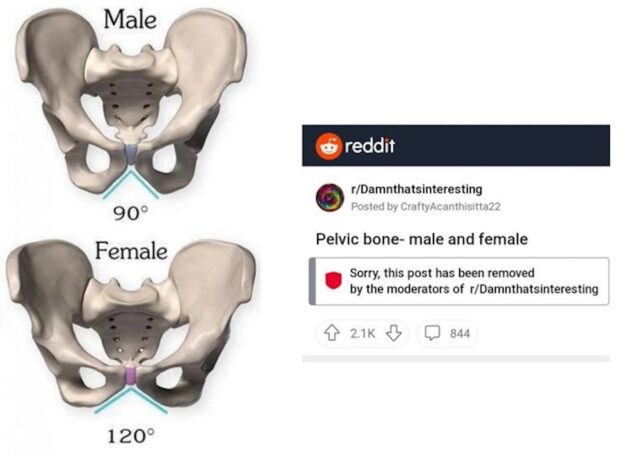Open the r/Damnthatsinteresting subreddit avatar

[x=330, y=197]
